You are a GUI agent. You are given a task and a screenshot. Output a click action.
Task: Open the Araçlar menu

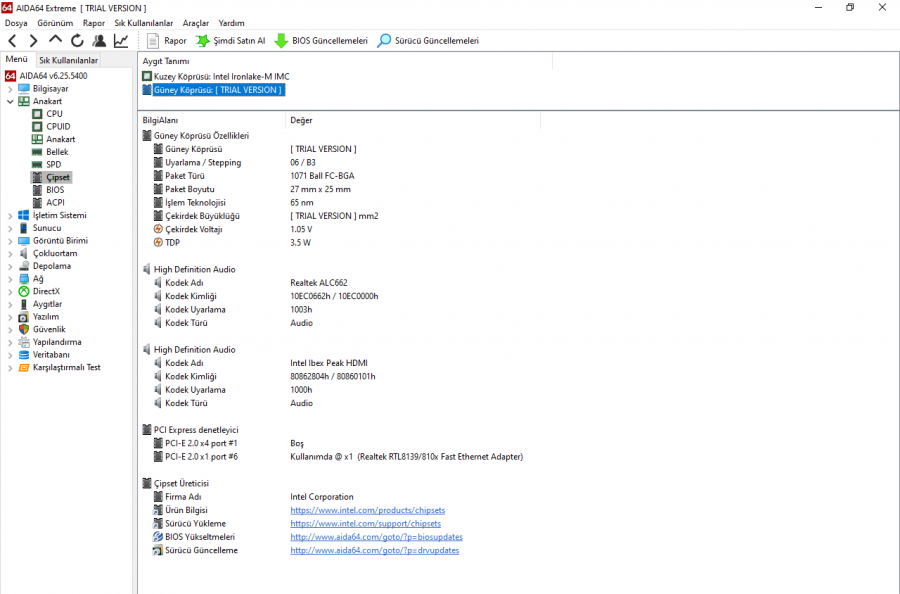195,23
